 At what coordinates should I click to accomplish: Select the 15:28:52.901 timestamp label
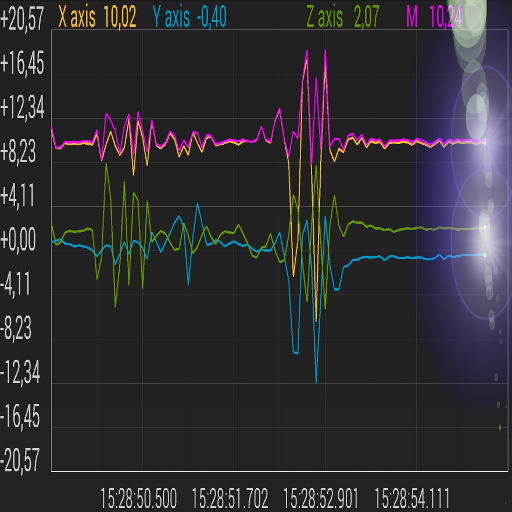click(321, 499)
